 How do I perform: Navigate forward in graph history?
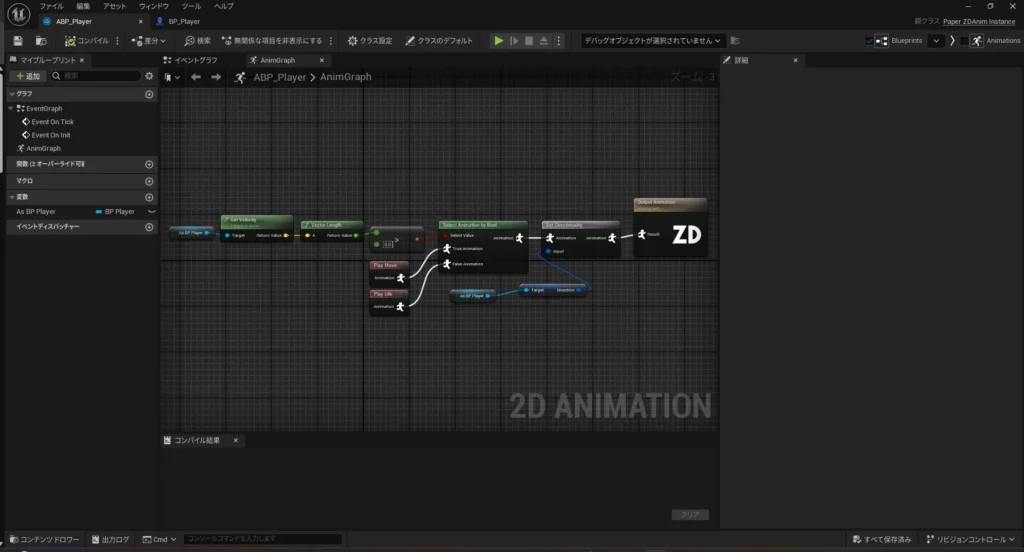click(x=216, y=77)
